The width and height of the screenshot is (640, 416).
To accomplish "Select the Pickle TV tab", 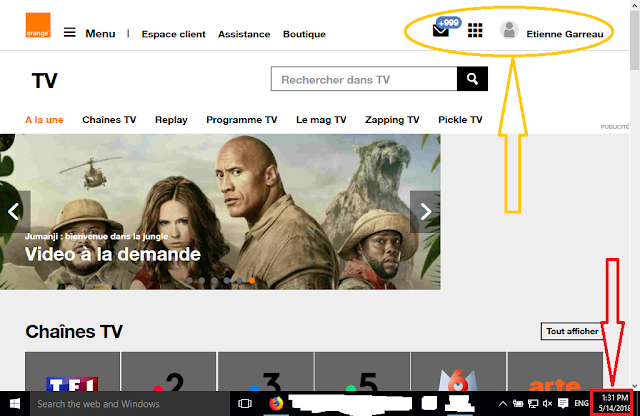I will click(460, 120).
